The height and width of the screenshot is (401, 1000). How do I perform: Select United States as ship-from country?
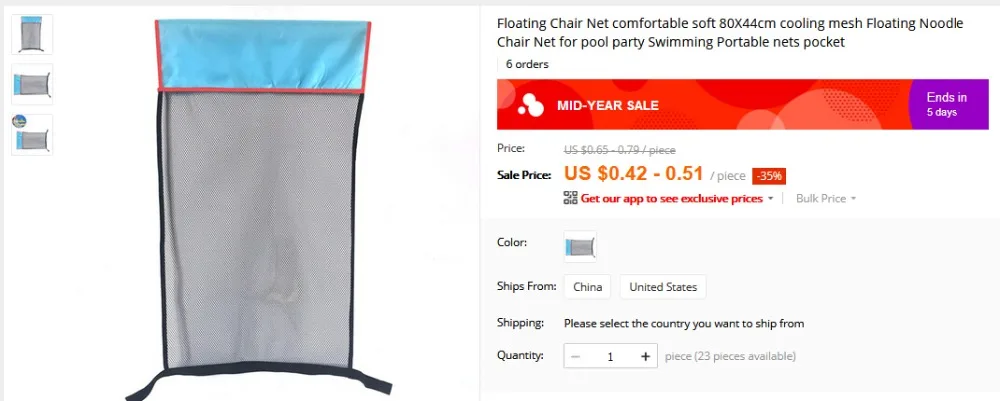point(663,287)
